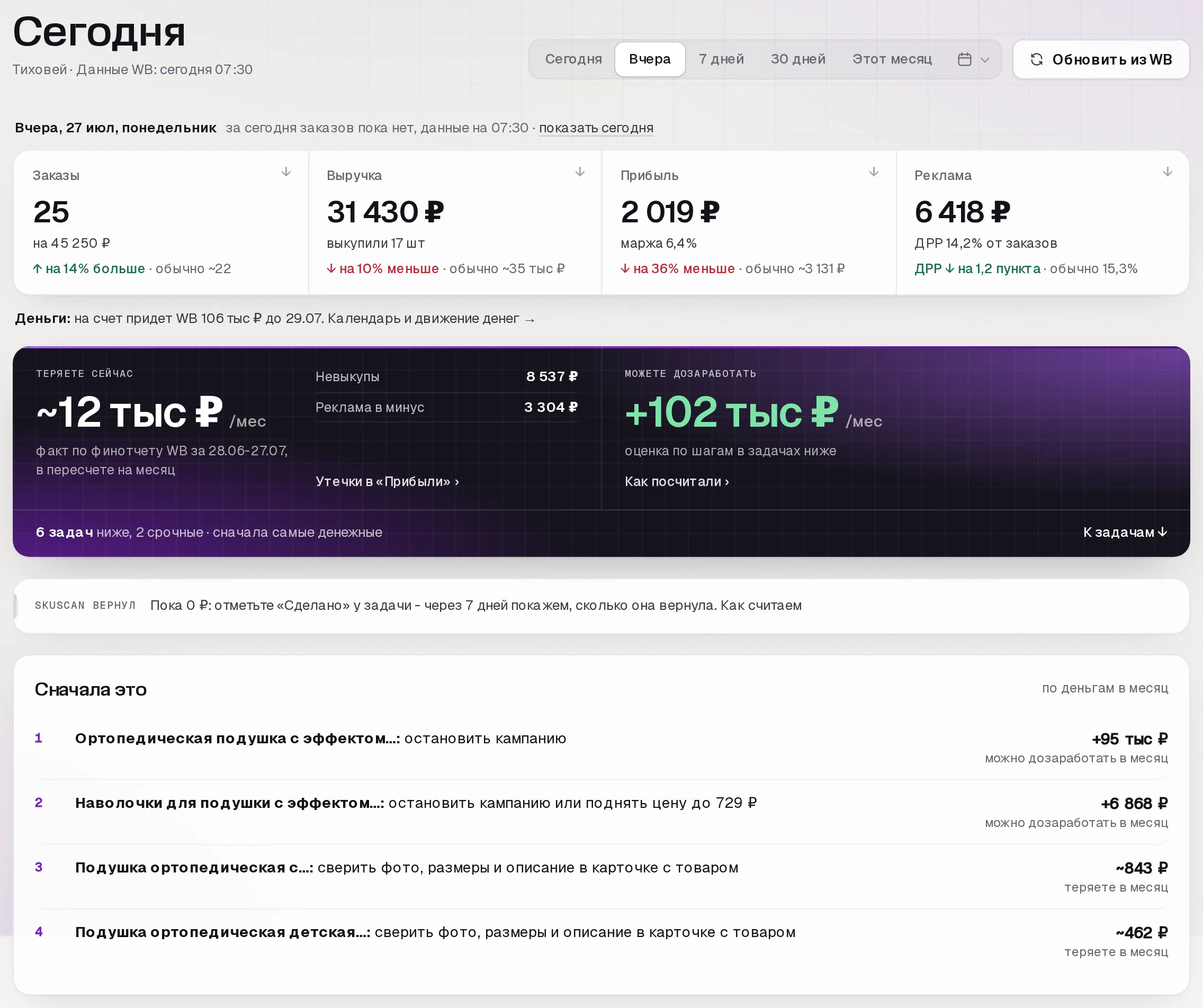Click the 31 430 ₽ revenue value

pos(385,212)
